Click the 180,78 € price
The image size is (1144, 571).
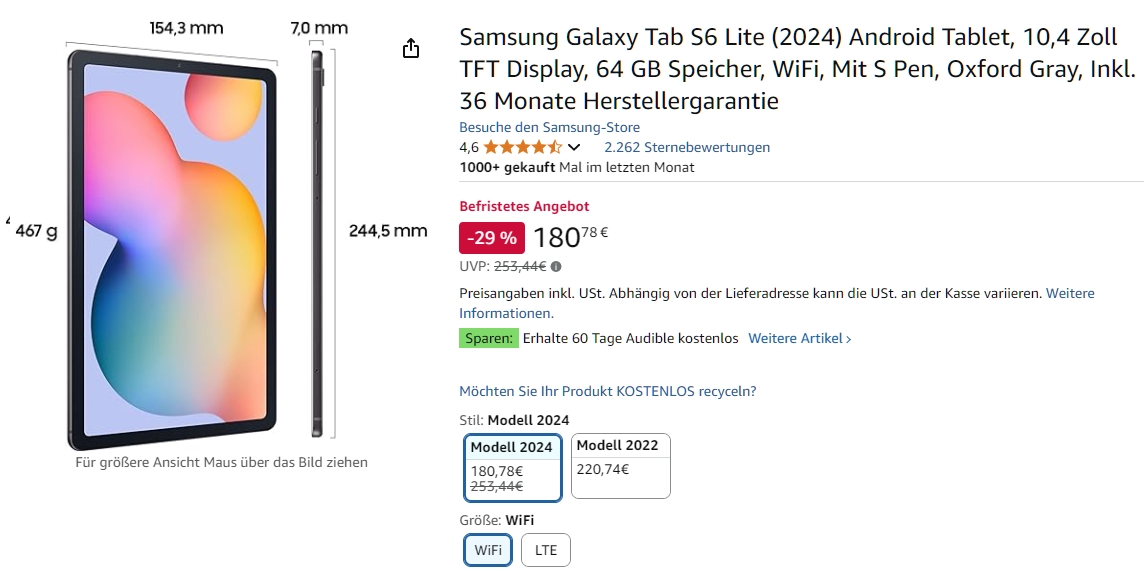tap(570, 237)
